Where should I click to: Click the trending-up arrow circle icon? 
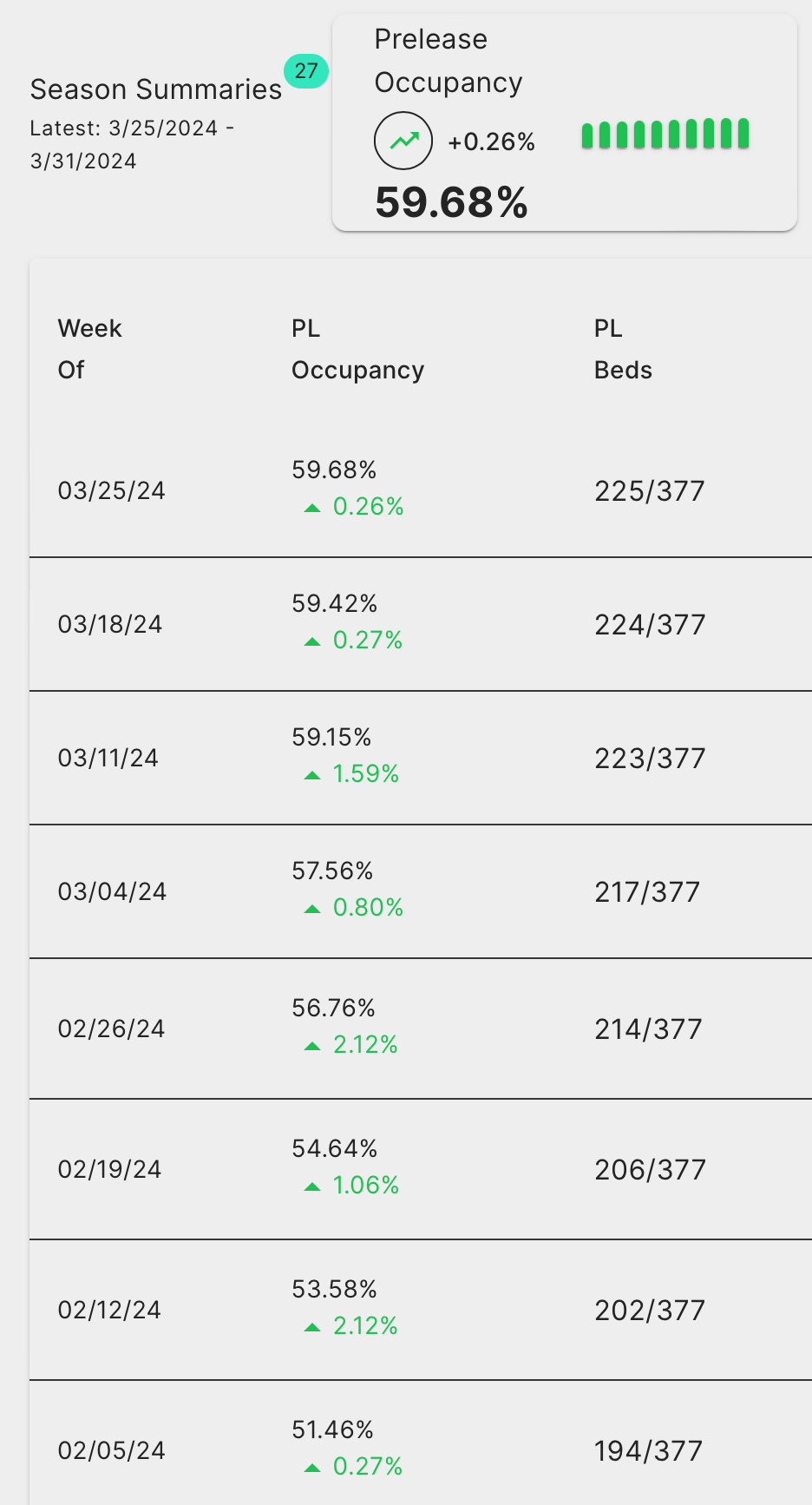click(x=403, y=141)
